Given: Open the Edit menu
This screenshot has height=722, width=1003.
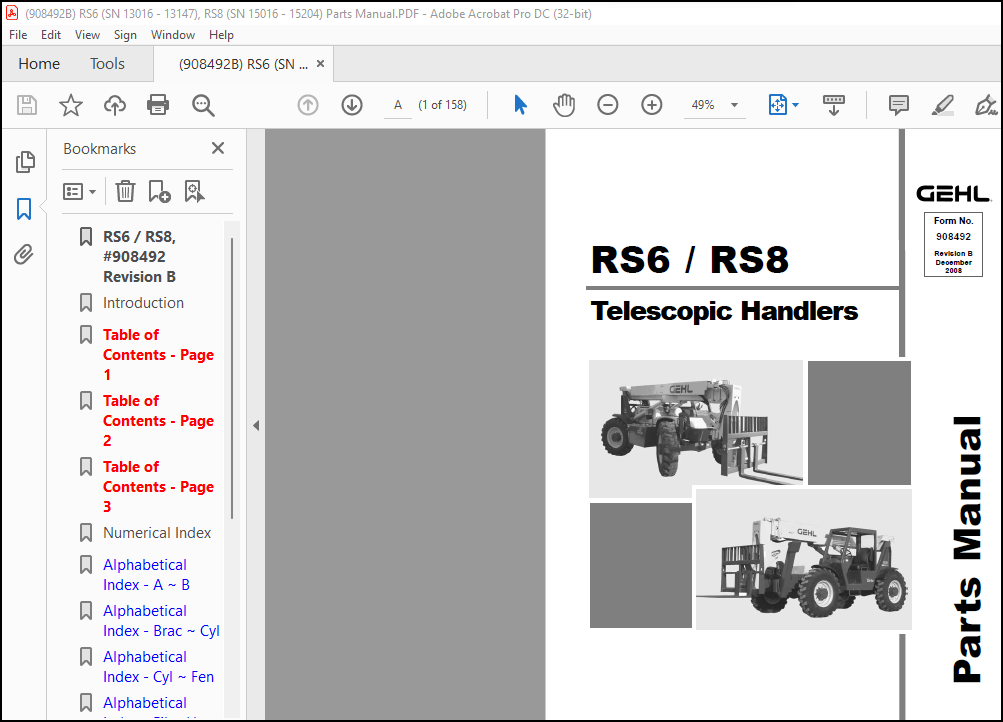Looking at the screenshot, I should (51, 35).
